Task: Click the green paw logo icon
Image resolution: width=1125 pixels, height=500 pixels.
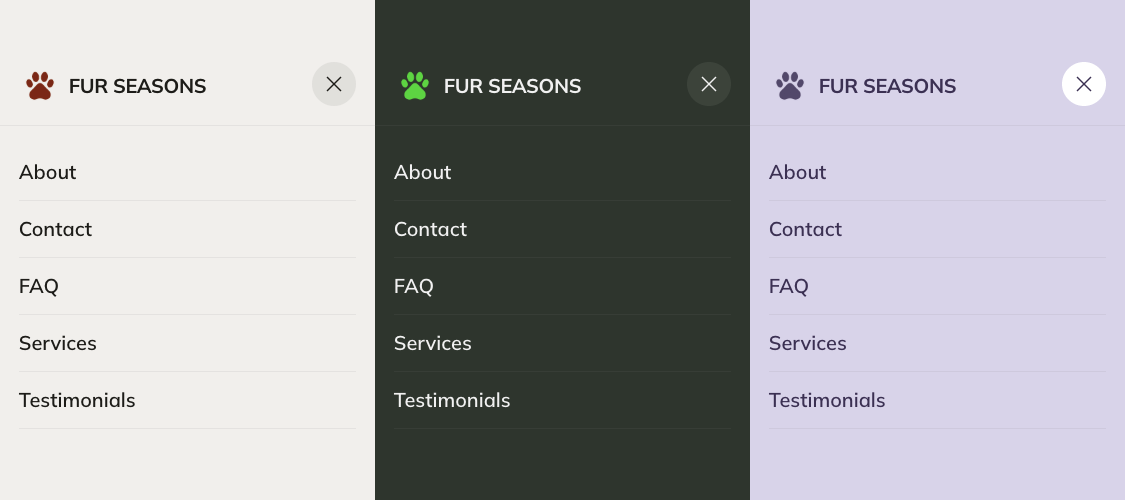Action: click(x=415, y=86)
